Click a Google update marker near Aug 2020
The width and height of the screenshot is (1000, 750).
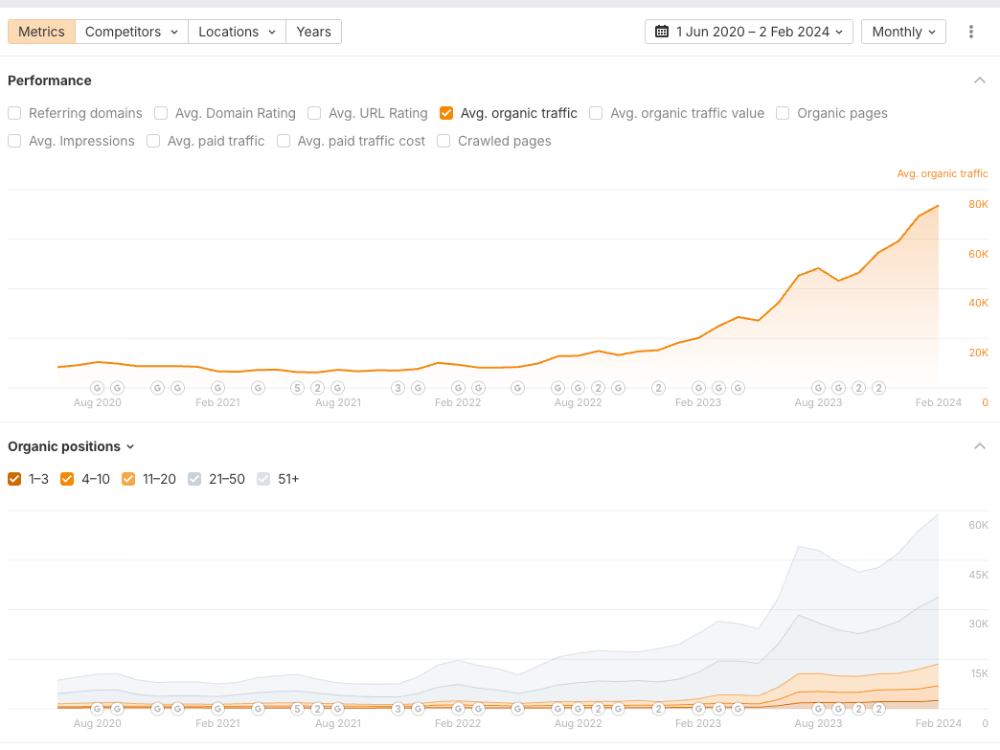pyautogui.click(x=97, y=388)
